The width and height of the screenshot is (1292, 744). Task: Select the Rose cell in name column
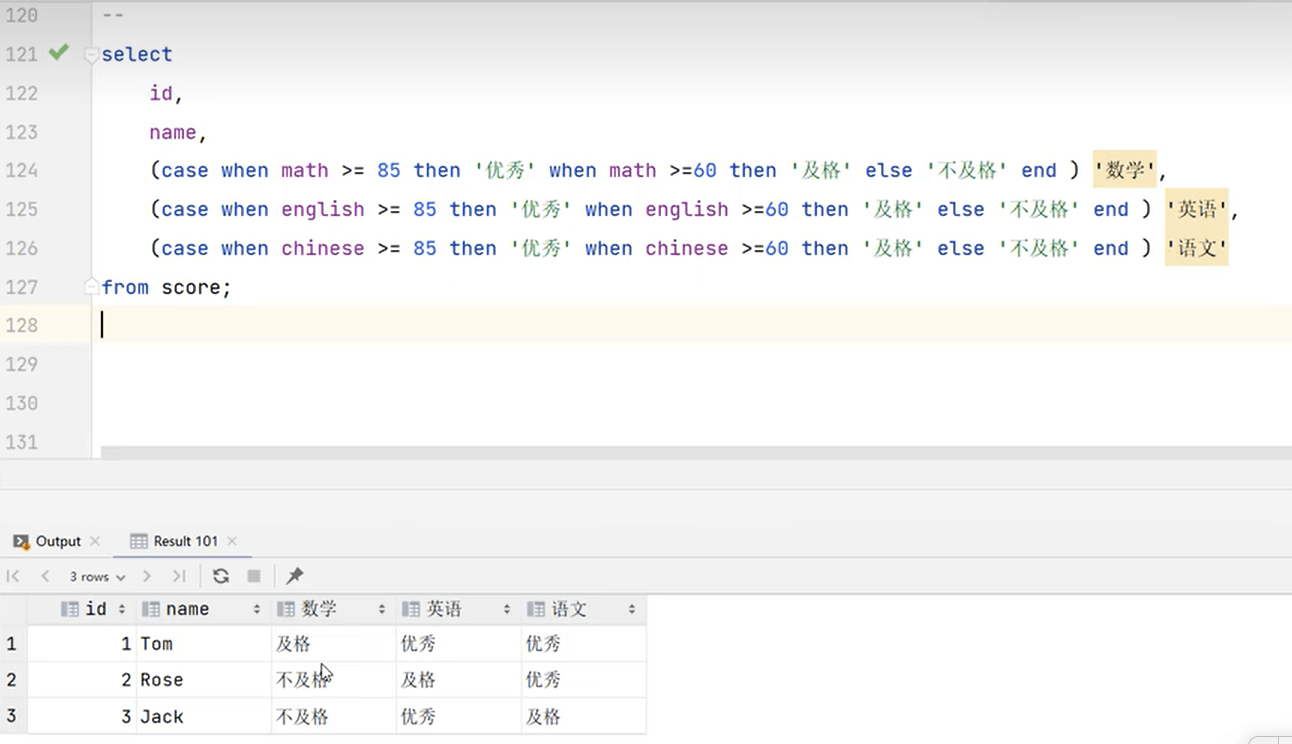tap(162, 680)
